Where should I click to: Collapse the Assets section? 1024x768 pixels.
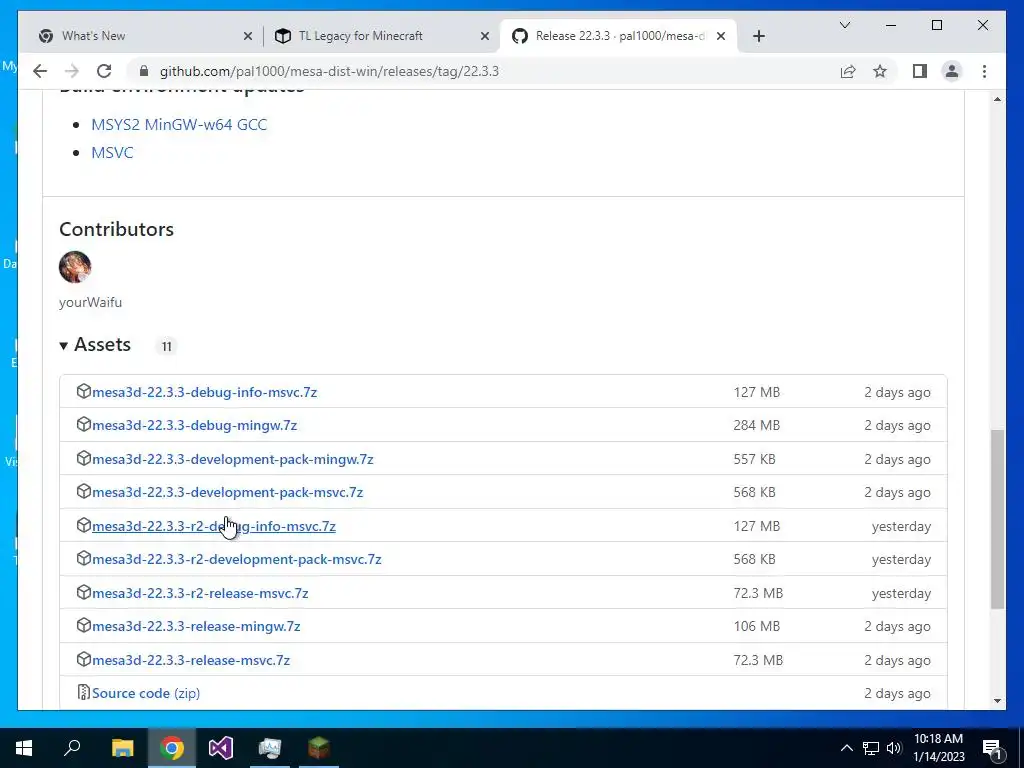pyautogui.click(x=95, y=345)
